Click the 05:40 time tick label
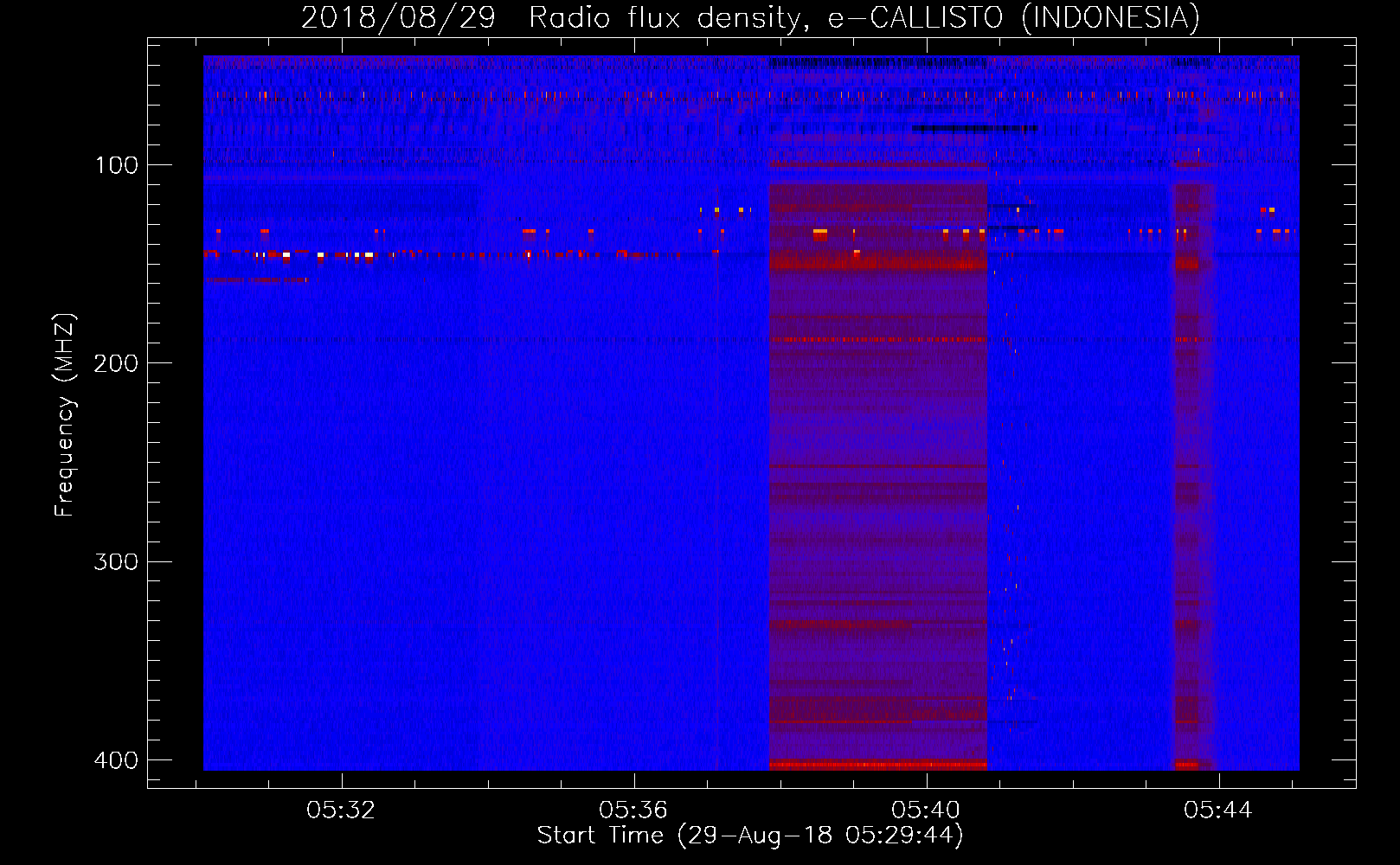 pyautogui.click(x=926, y=811)
